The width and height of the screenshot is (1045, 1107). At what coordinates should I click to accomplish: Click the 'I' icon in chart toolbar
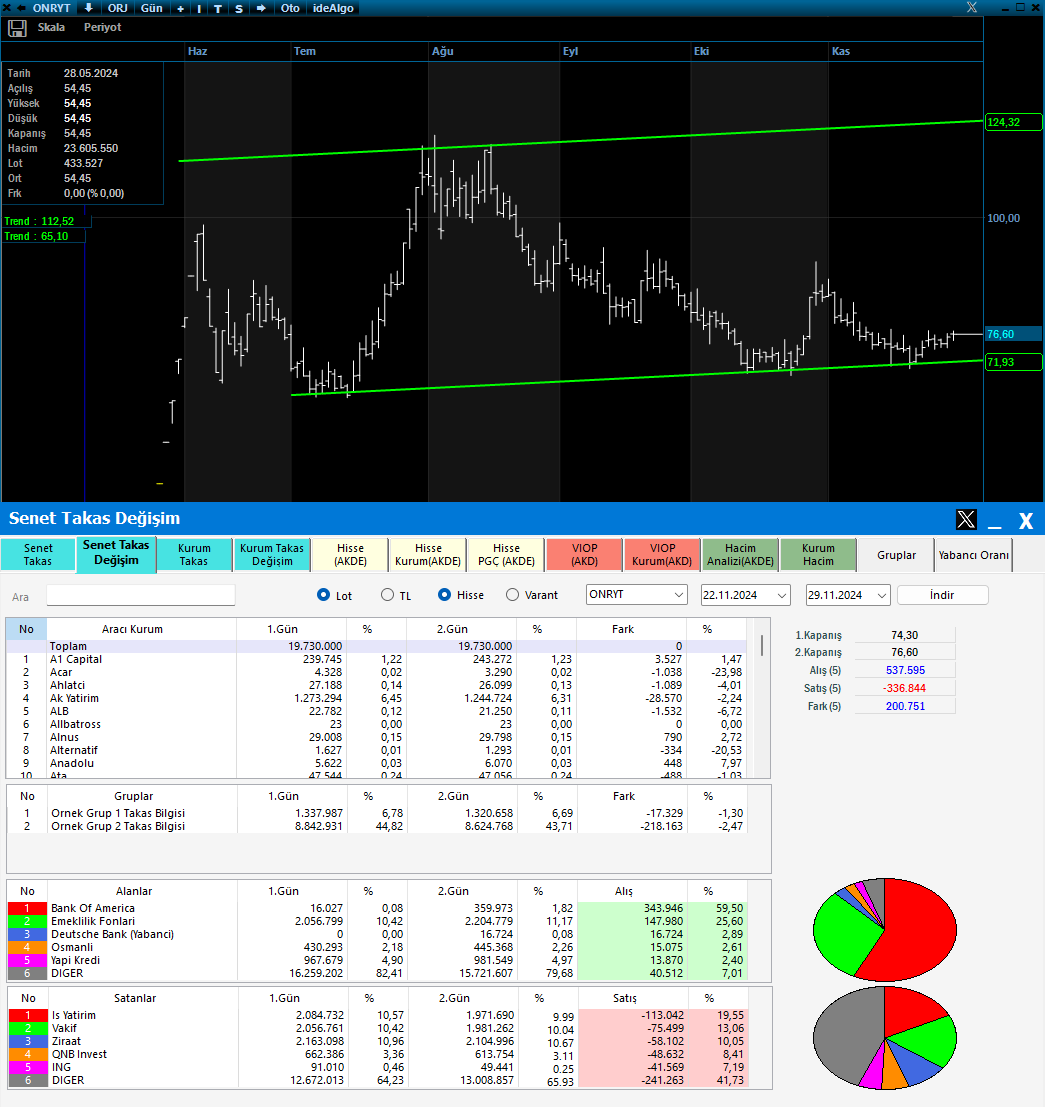(199, 8)
